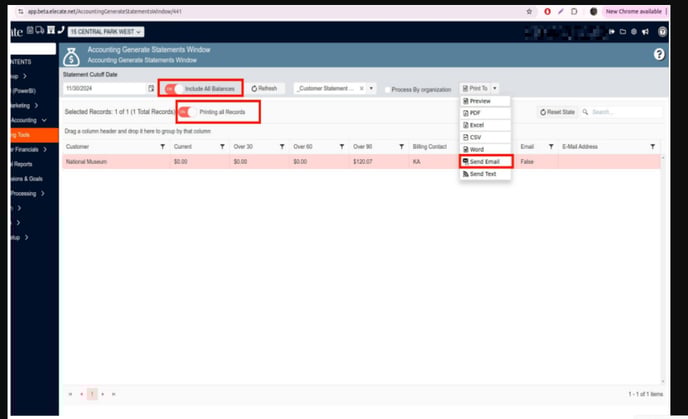This screenshot has height=419, width=688.
Task: Click the Customer column filter icon
Action: (x=162, y=146)
